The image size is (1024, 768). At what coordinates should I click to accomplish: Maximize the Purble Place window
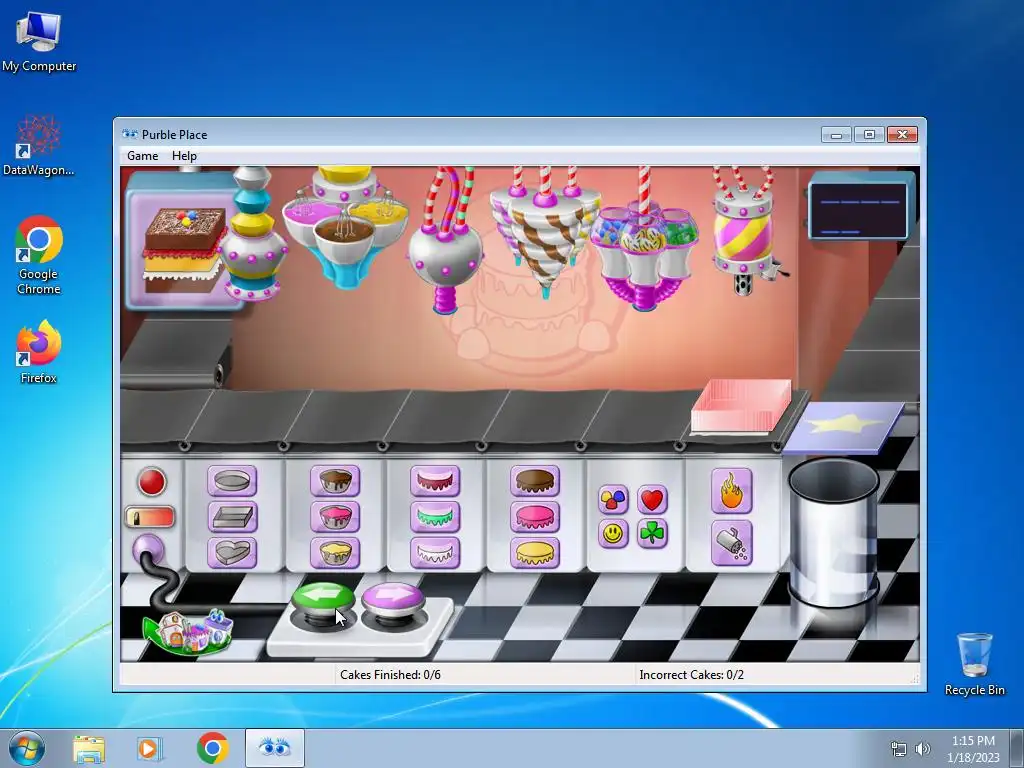[869, 135]
